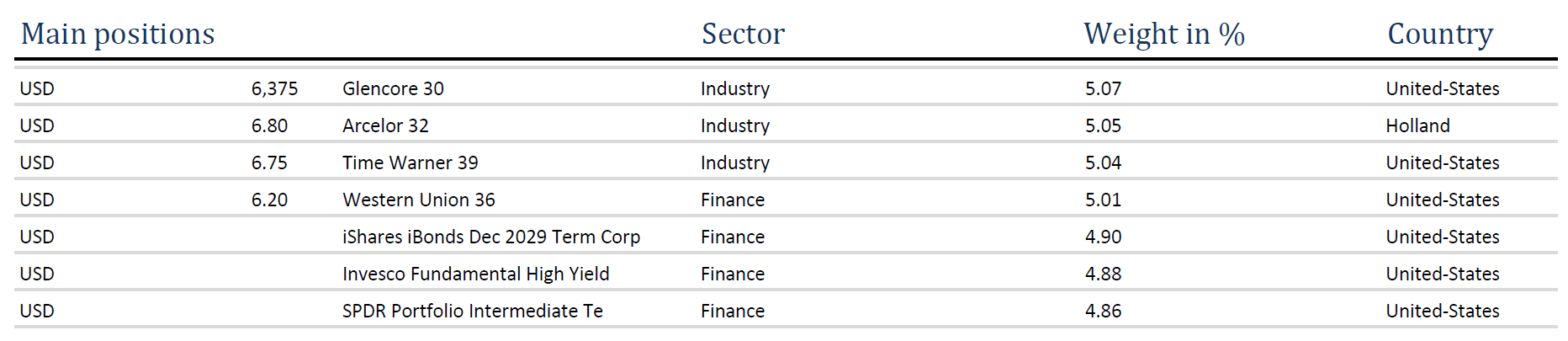This screenshot has height=341, width=1568.
Task: Click the Industry sector for Time Warner
Action: (x=734, y=163)
